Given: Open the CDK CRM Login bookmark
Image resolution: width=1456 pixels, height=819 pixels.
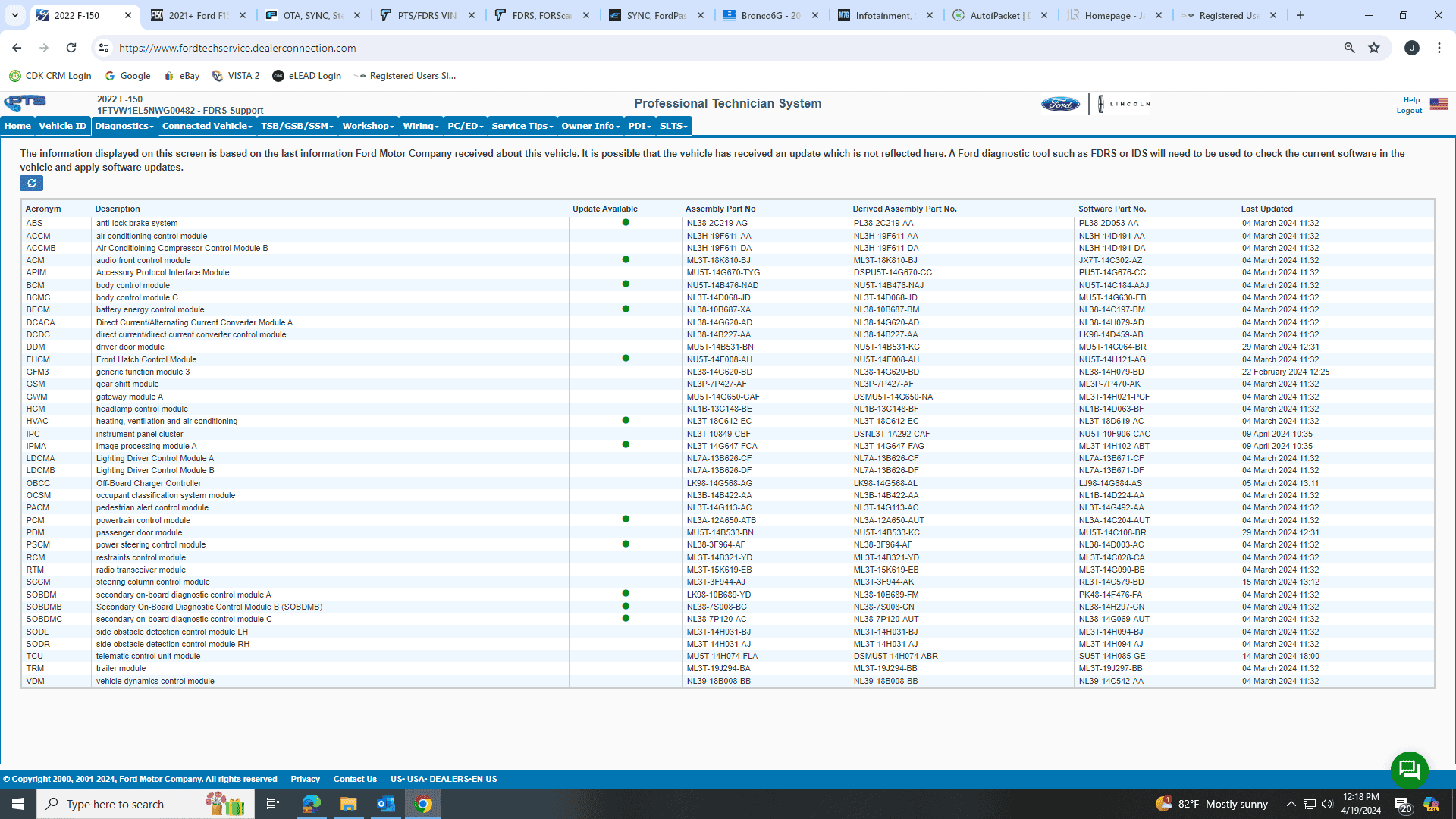Looking at the screenshot, I should [50, 76].
